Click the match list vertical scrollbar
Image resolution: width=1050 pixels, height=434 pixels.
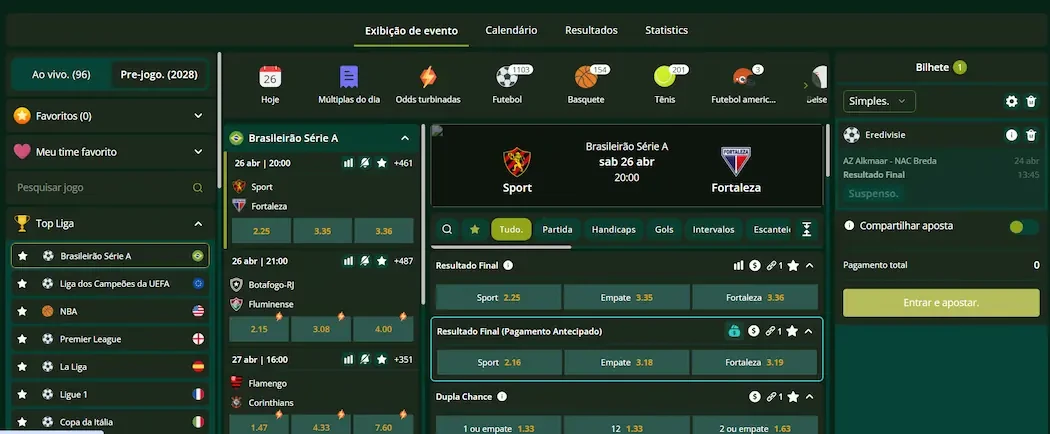point(423,214)
